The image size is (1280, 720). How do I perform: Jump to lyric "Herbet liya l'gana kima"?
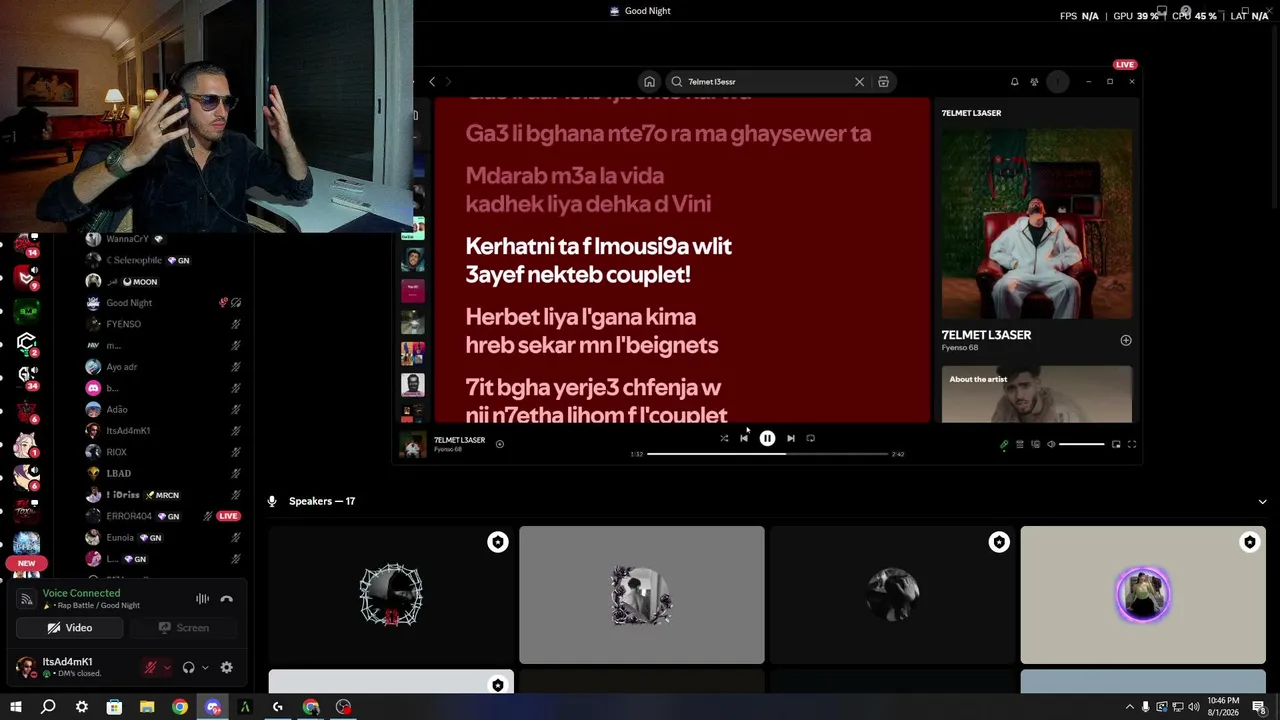tap(581, 317)
